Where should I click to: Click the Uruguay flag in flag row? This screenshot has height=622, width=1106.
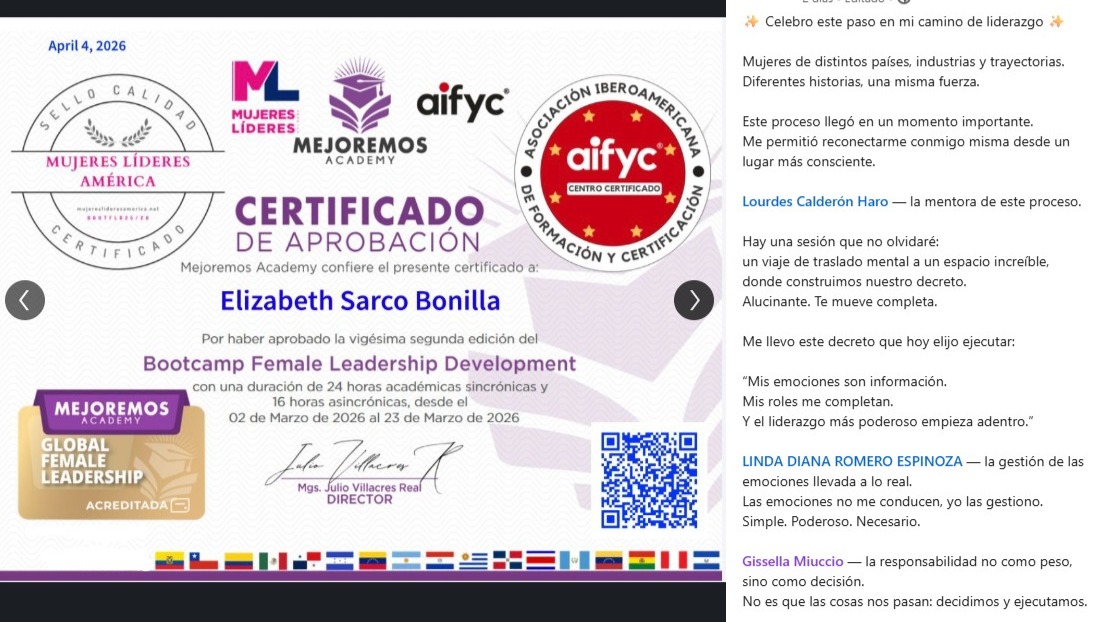[x=473, y=561]
